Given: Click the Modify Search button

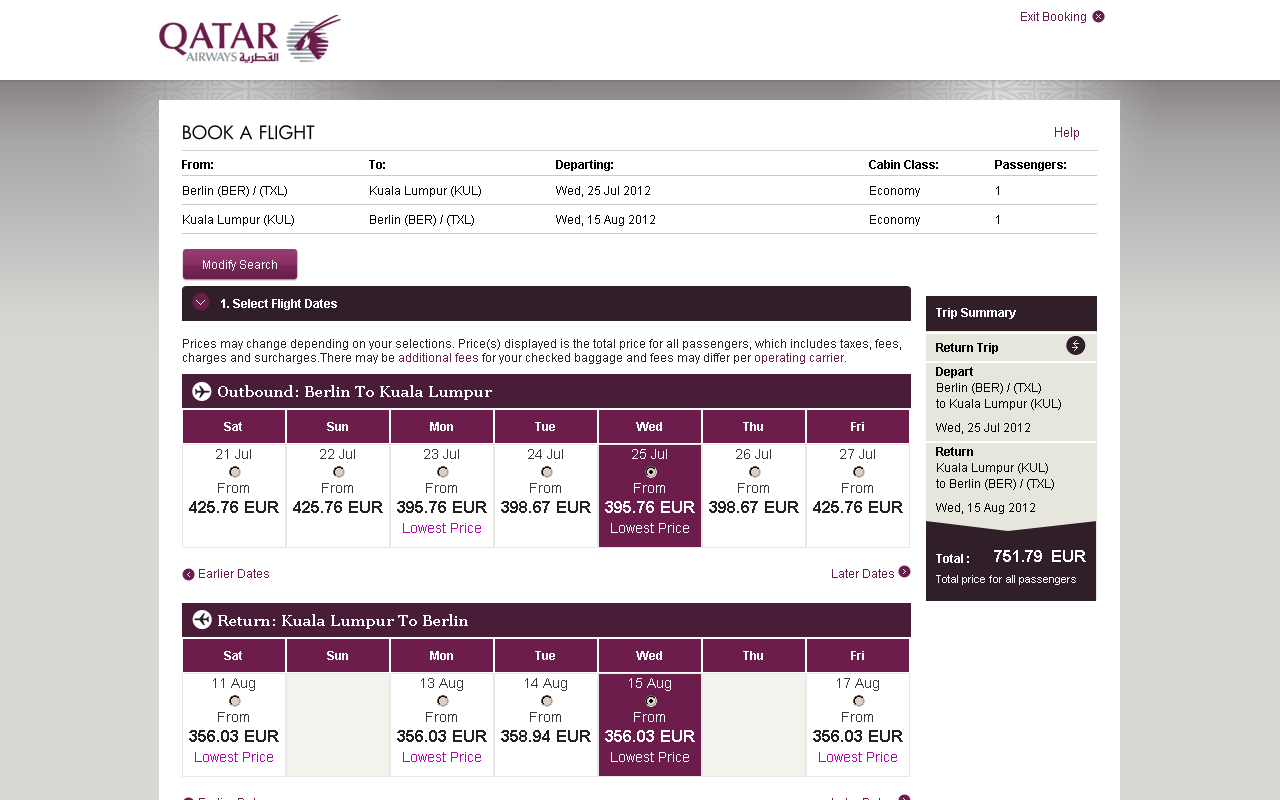Looking at the screenshot, I should [240, 265].
